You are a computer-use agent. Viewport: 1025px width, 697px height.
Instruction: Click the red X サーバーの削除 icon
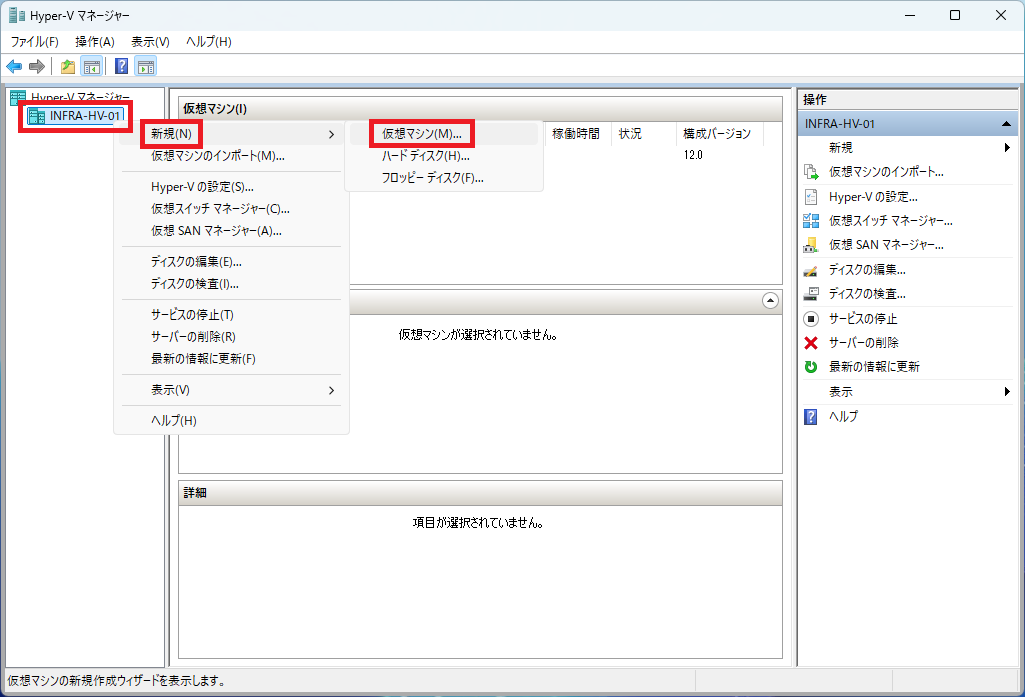[x=811, y=343]
